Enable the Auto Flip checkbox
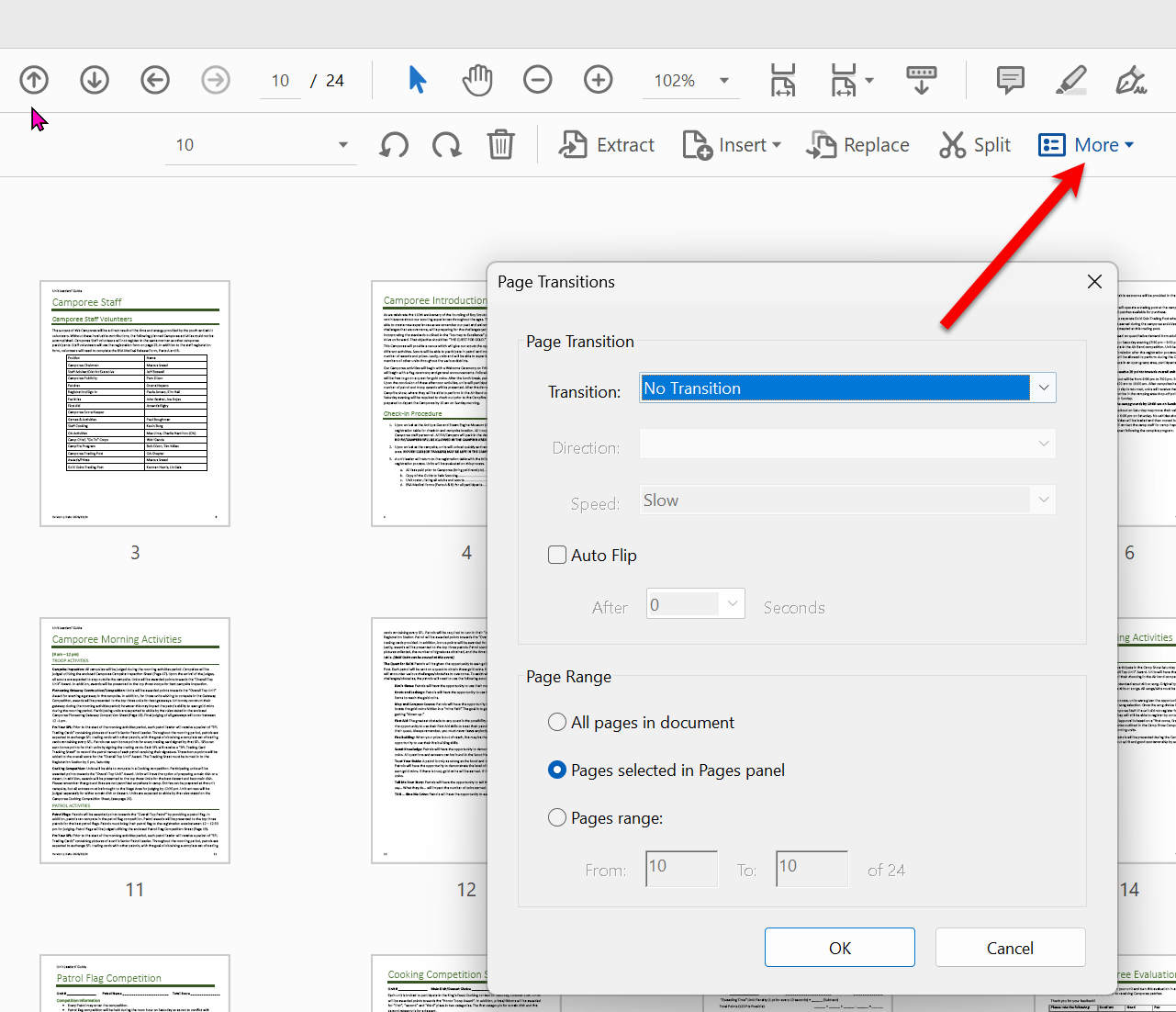Screen dimensions: 1176x1012 557,555
